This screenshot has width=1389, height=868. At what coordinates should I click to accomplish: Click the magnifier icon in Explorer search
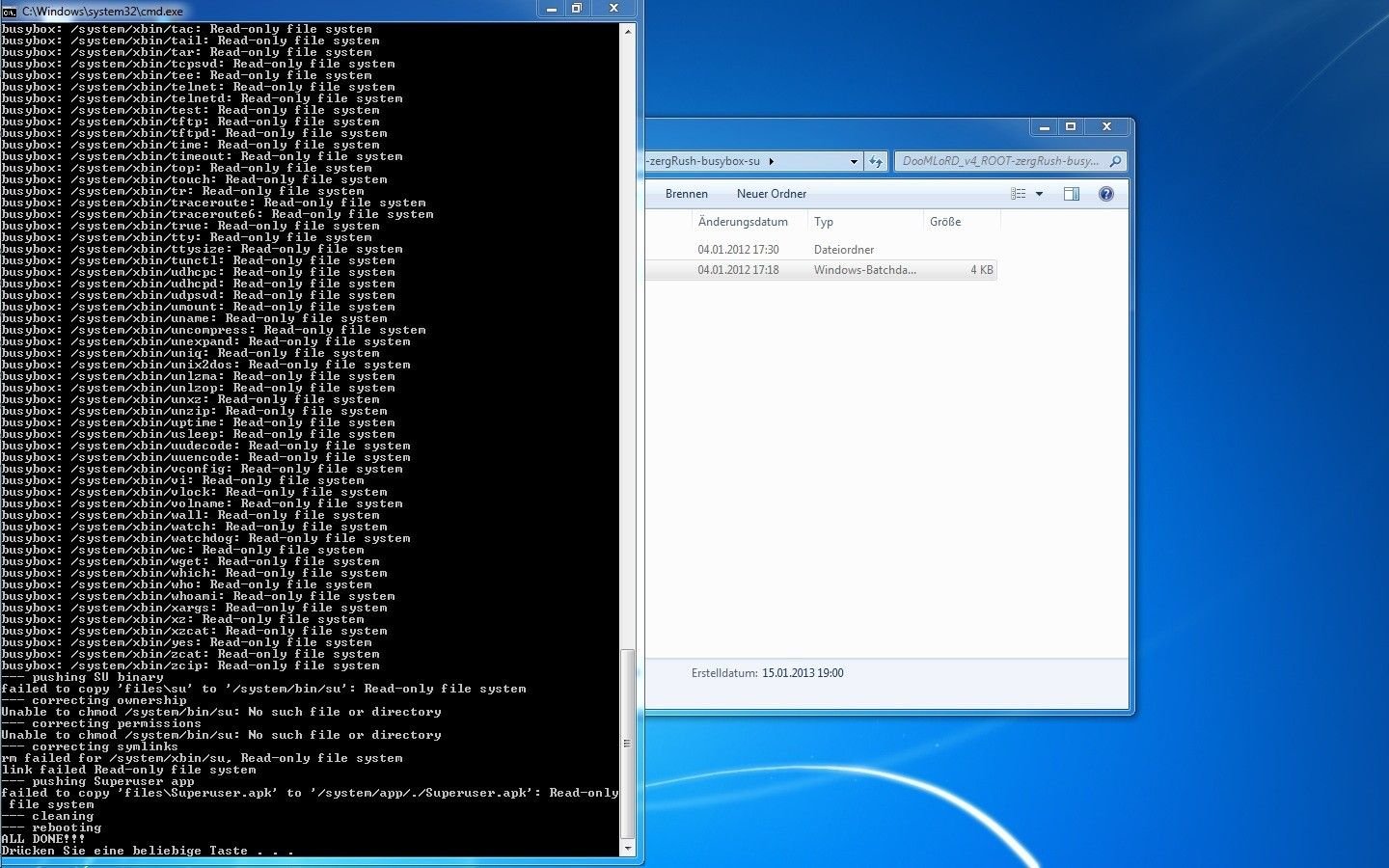tap(1115, 162)
